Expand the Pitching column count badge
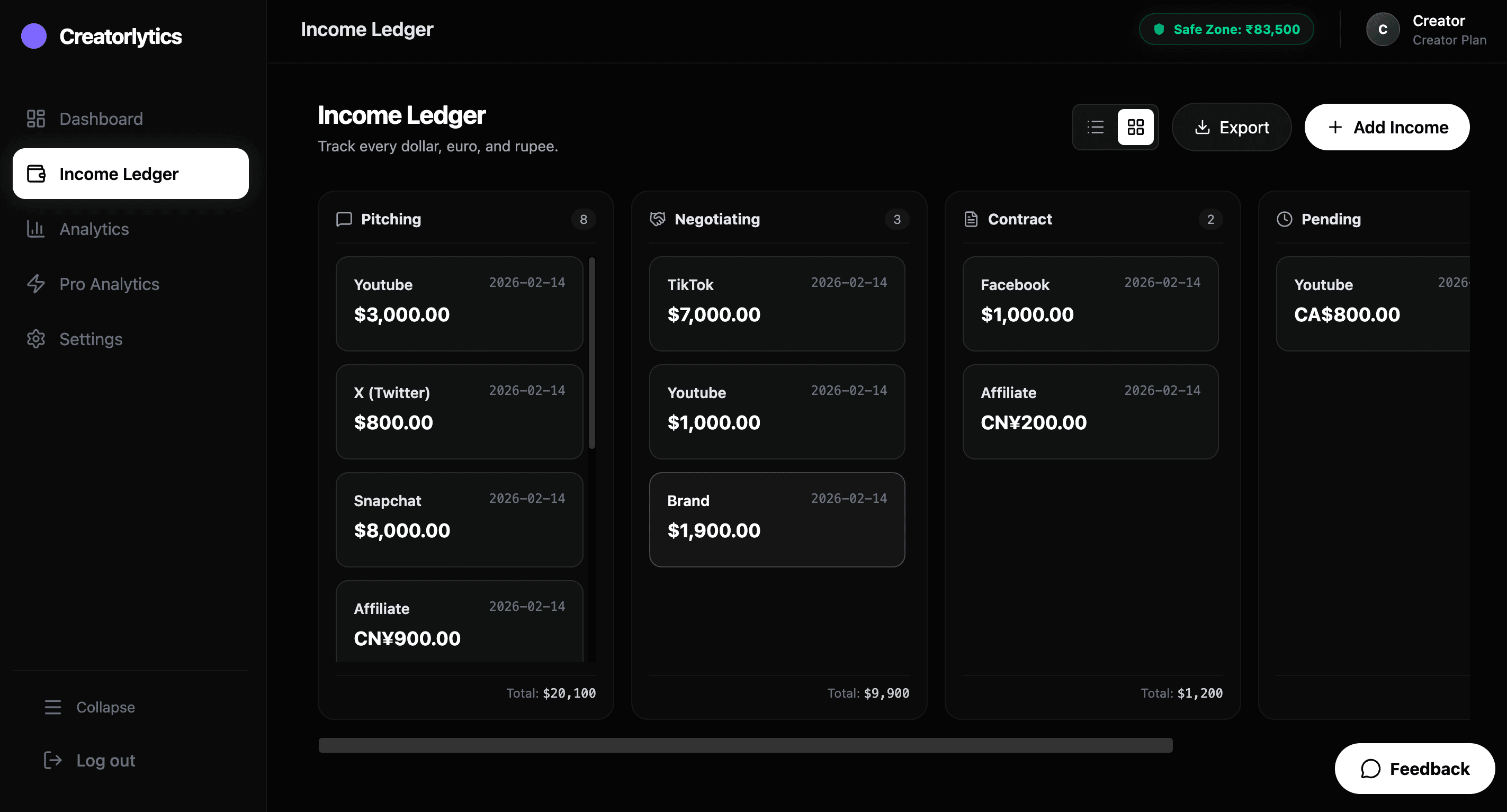The height and width of the screenshot is (812, 1507). click(x=583, y=219)
